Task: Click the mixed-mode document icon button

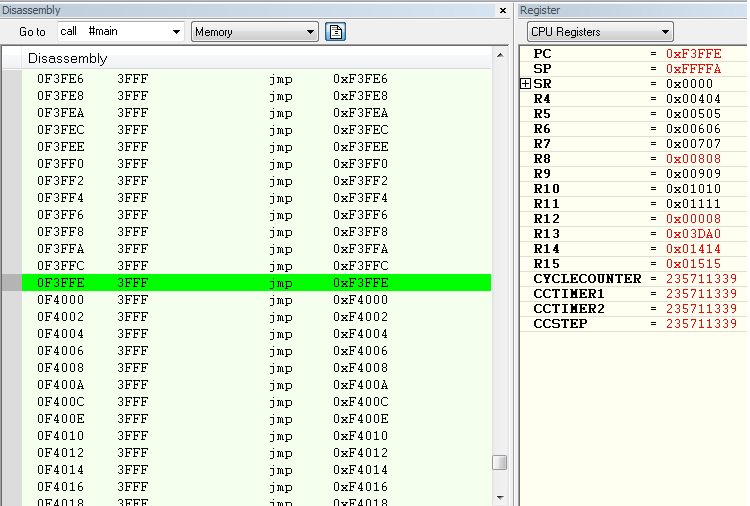Action: click(335, 32)
